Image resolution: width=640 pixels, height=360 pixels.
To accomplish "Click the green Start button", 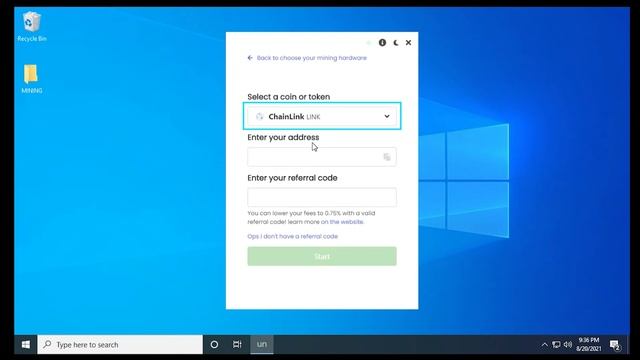I will coord(322,256).
